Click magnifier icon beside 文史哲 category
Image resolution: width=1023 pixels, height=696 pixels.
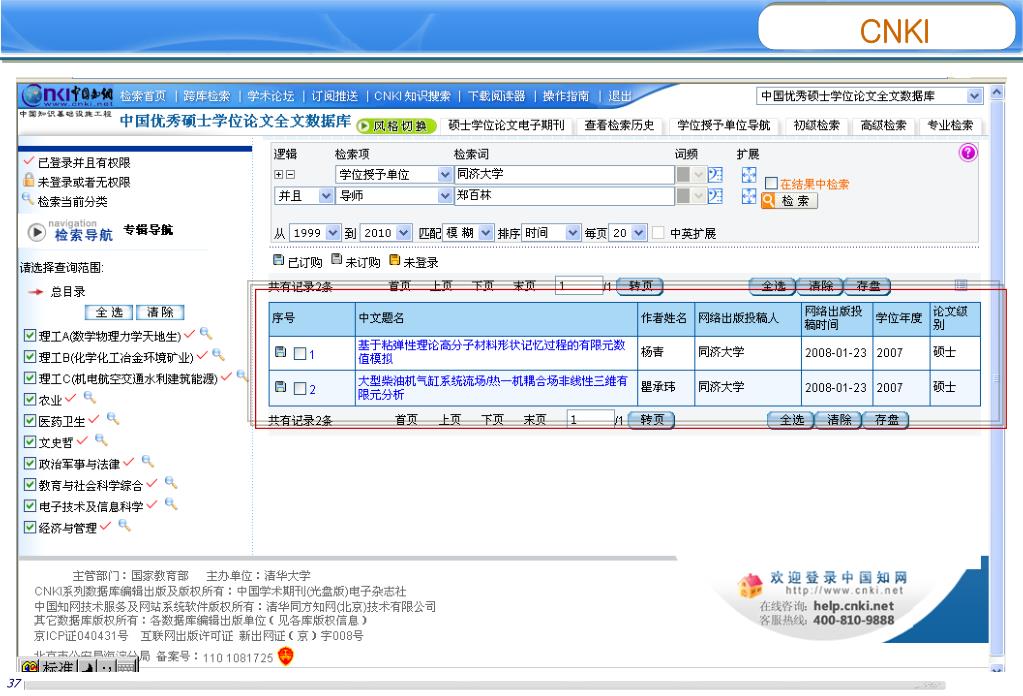coord(101,440)
